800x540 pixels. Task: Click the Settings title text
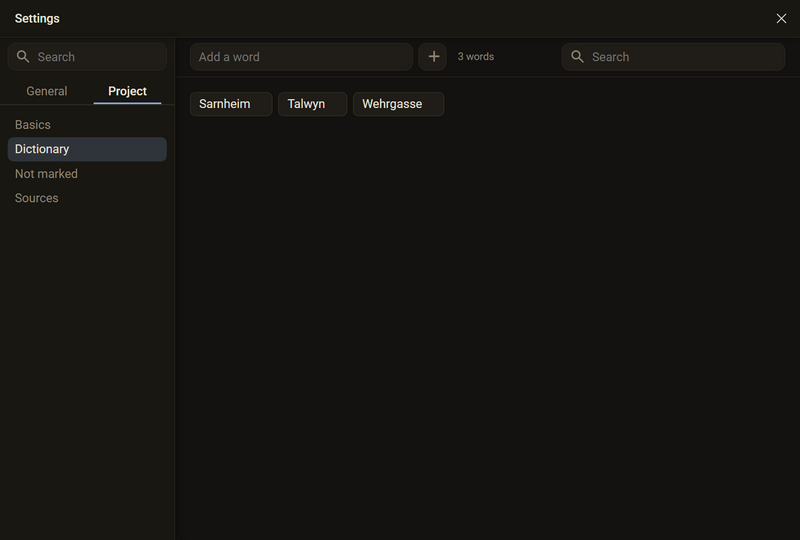click(37, 18)
